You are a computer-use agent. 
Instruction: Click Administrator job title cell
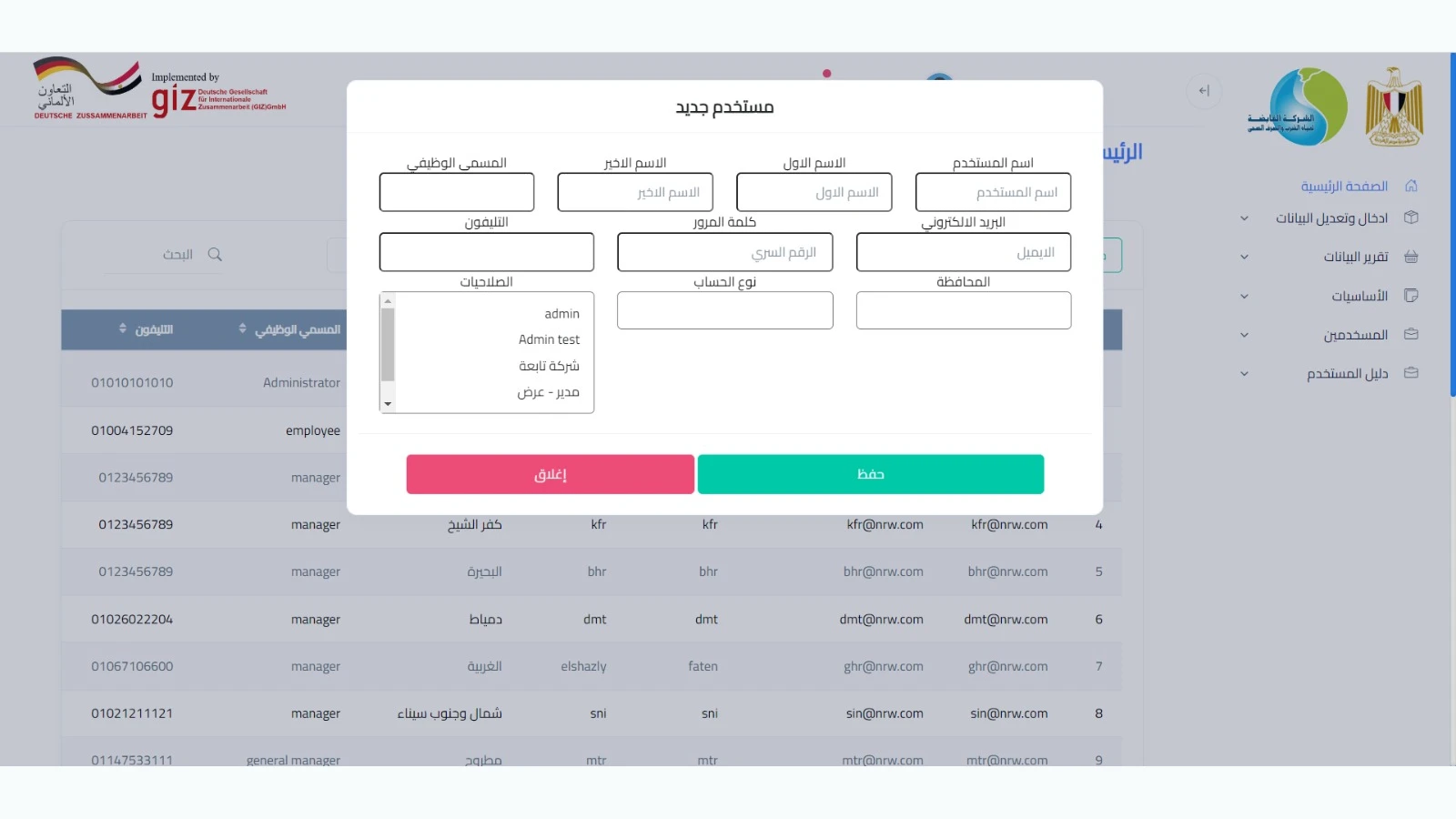coord(301,382)
